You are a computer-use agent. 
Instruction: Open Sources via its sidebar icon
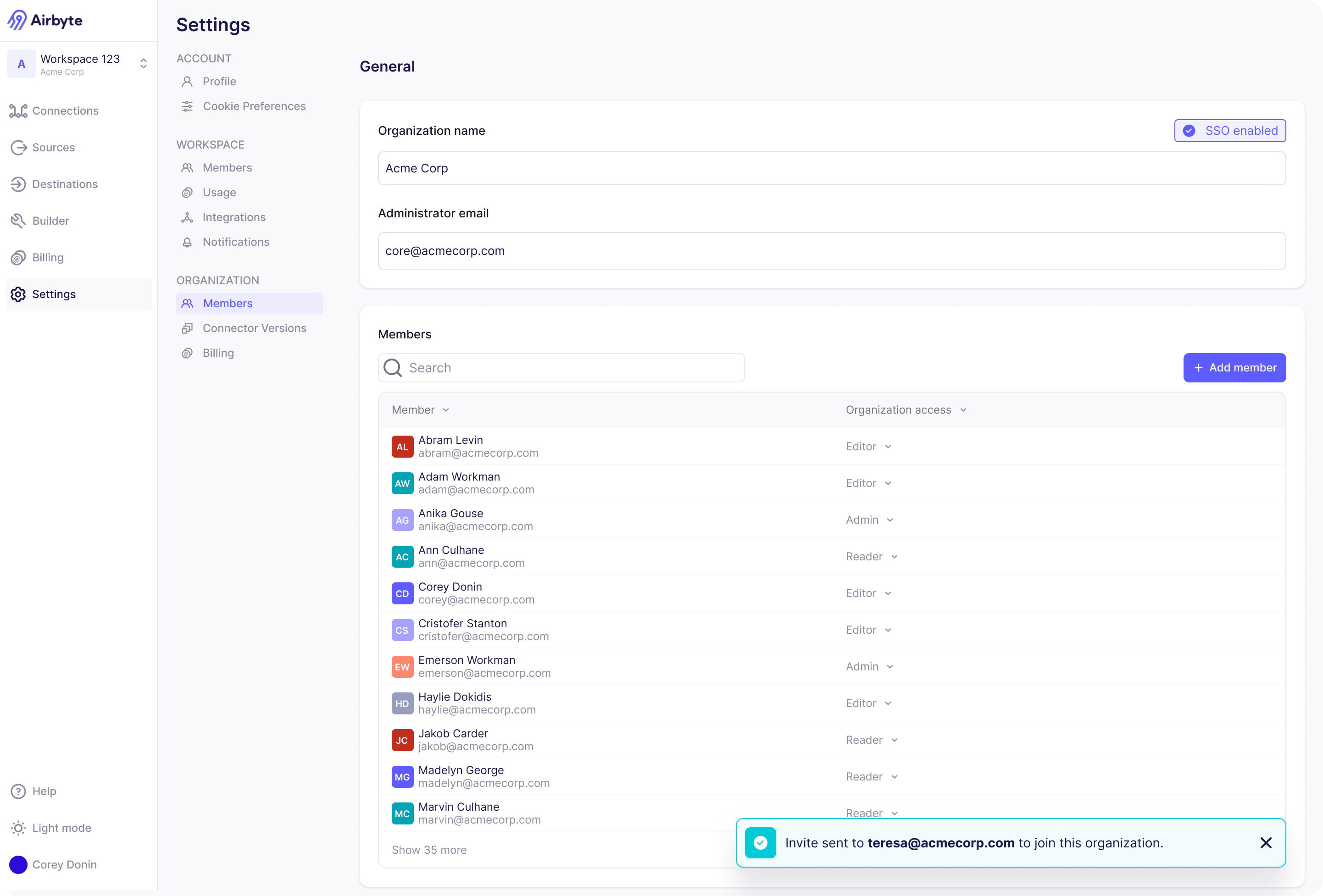pos(18,148)
